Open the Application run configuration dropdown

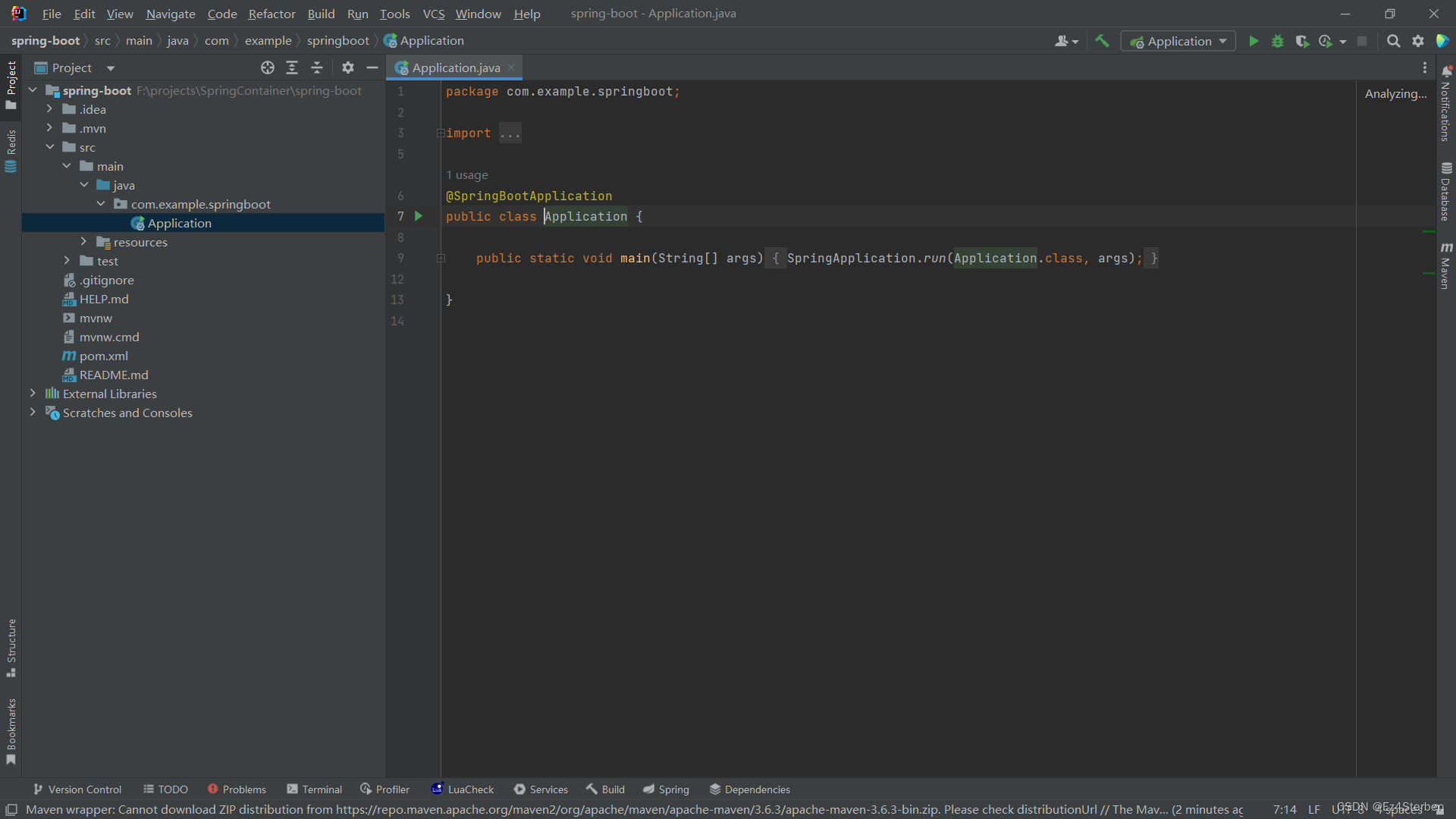tap(1178, 41)
